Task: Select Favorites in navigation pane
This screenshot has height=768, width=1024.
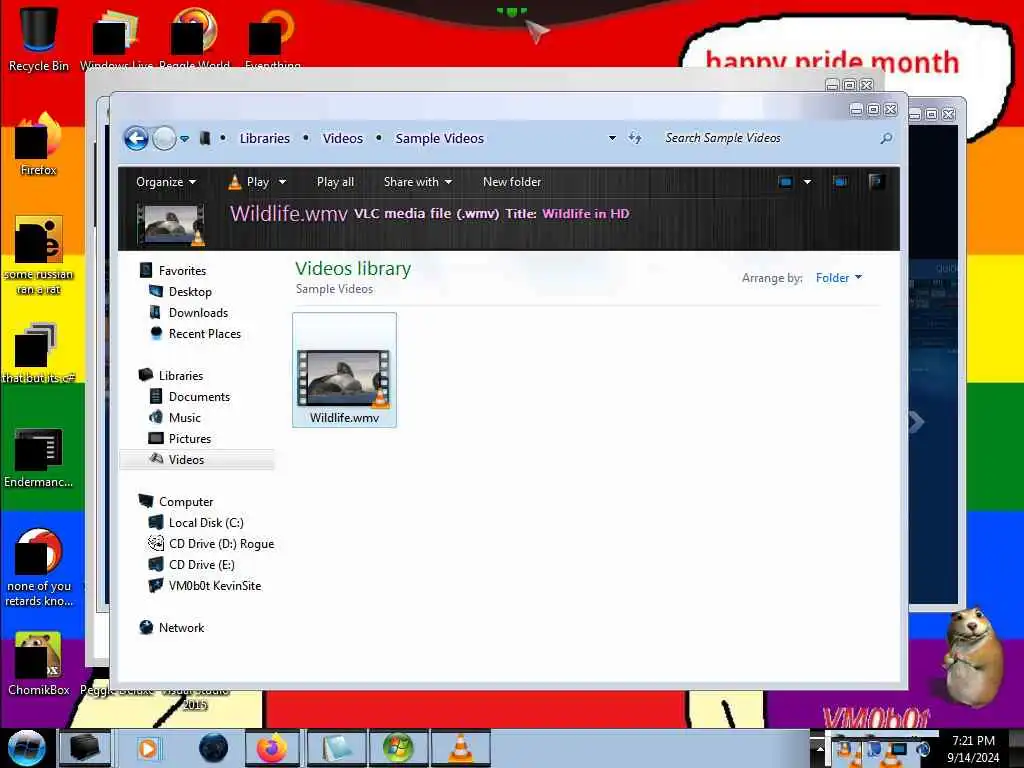Action: [x=182, y=271]
